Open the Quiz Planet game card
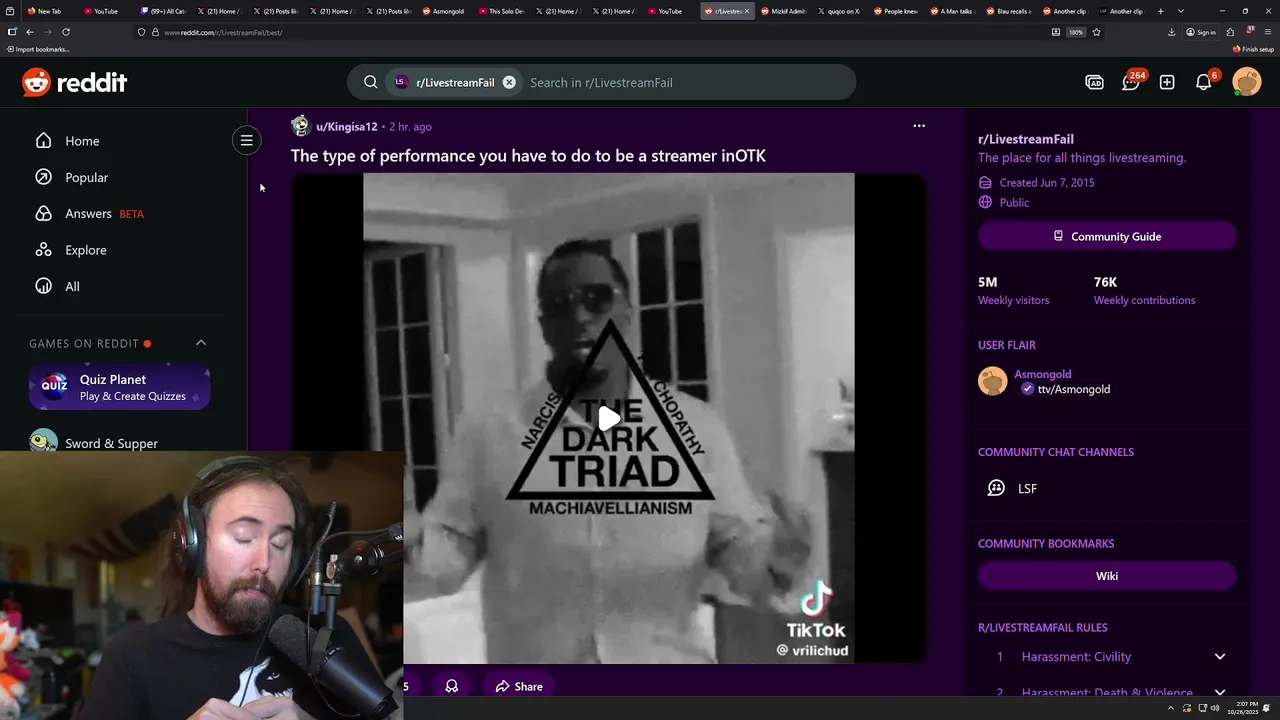Screen dimensions: 1280x720 pyautogui.click(x=120, y=387)
